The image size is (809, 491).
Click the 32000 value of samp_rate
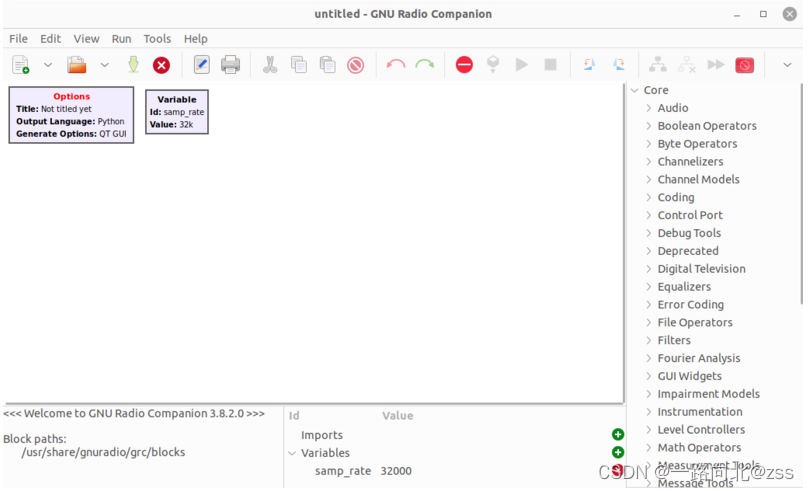click(x=396, y=471)
